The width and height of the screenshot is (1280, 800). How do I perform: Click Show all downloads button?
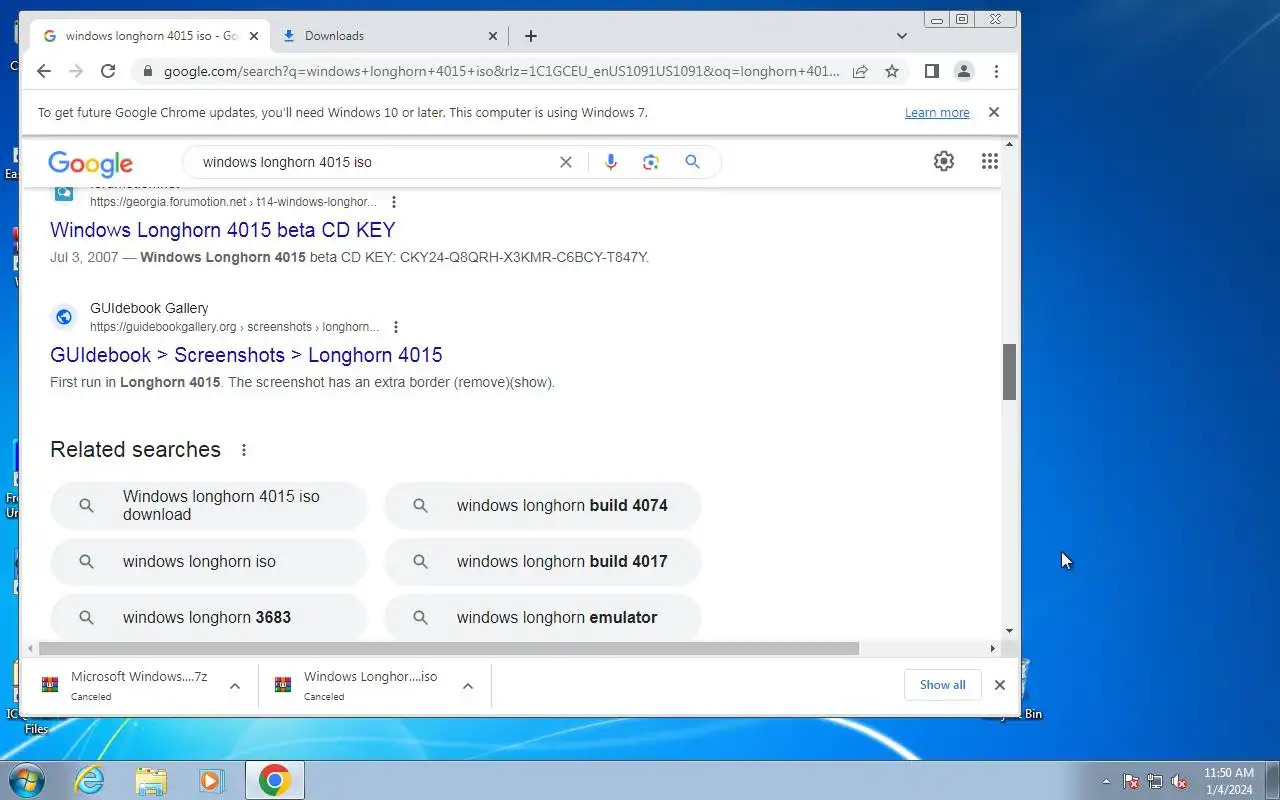point(943,685)
